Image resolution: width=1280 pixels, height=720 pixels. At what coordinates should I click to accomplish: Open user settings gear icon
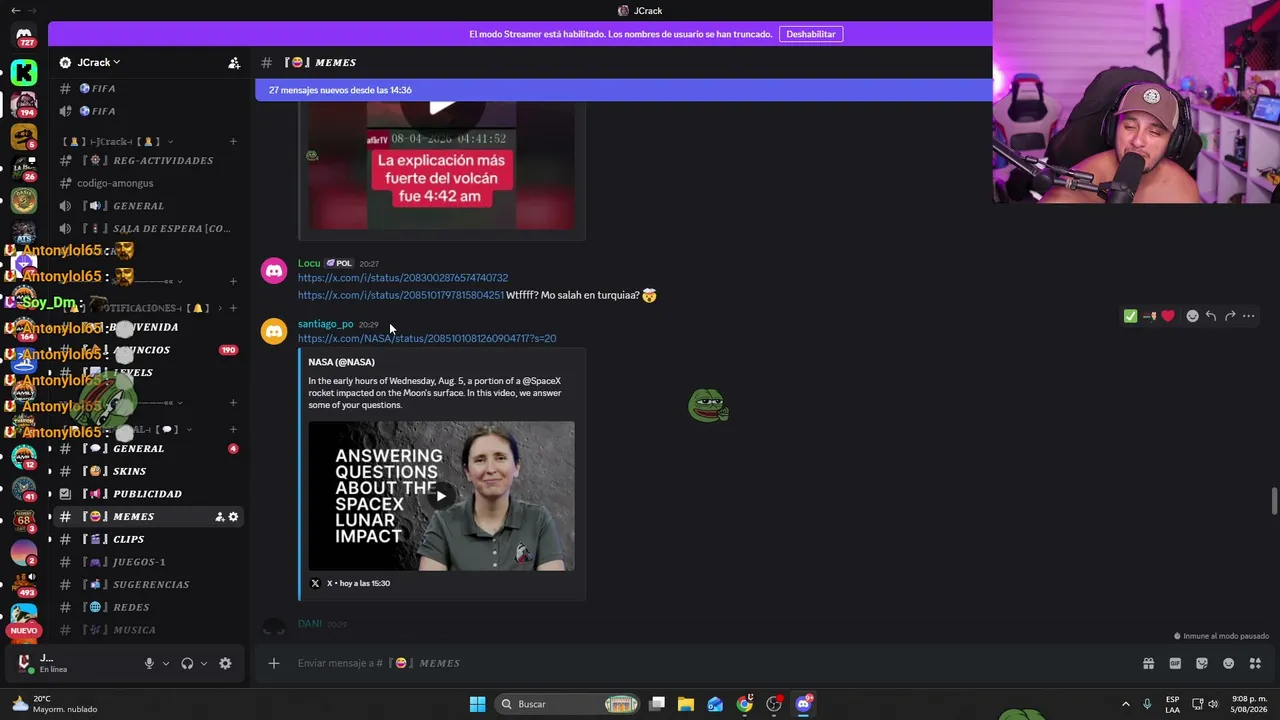click(x=225, y=663)
